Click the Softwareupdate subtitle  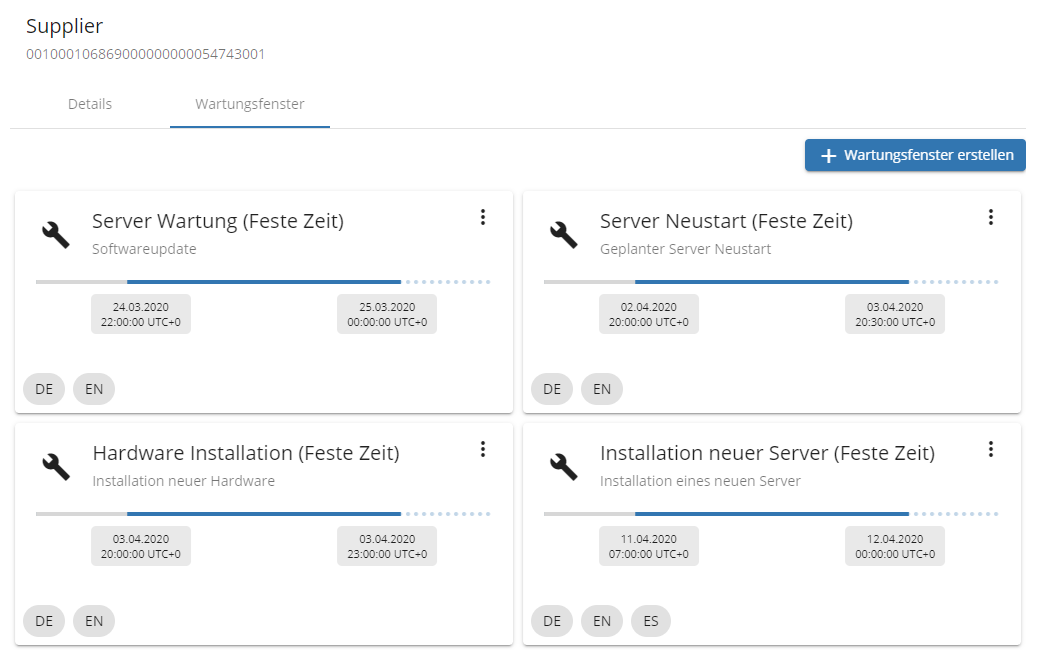click(x=144, y=249)
